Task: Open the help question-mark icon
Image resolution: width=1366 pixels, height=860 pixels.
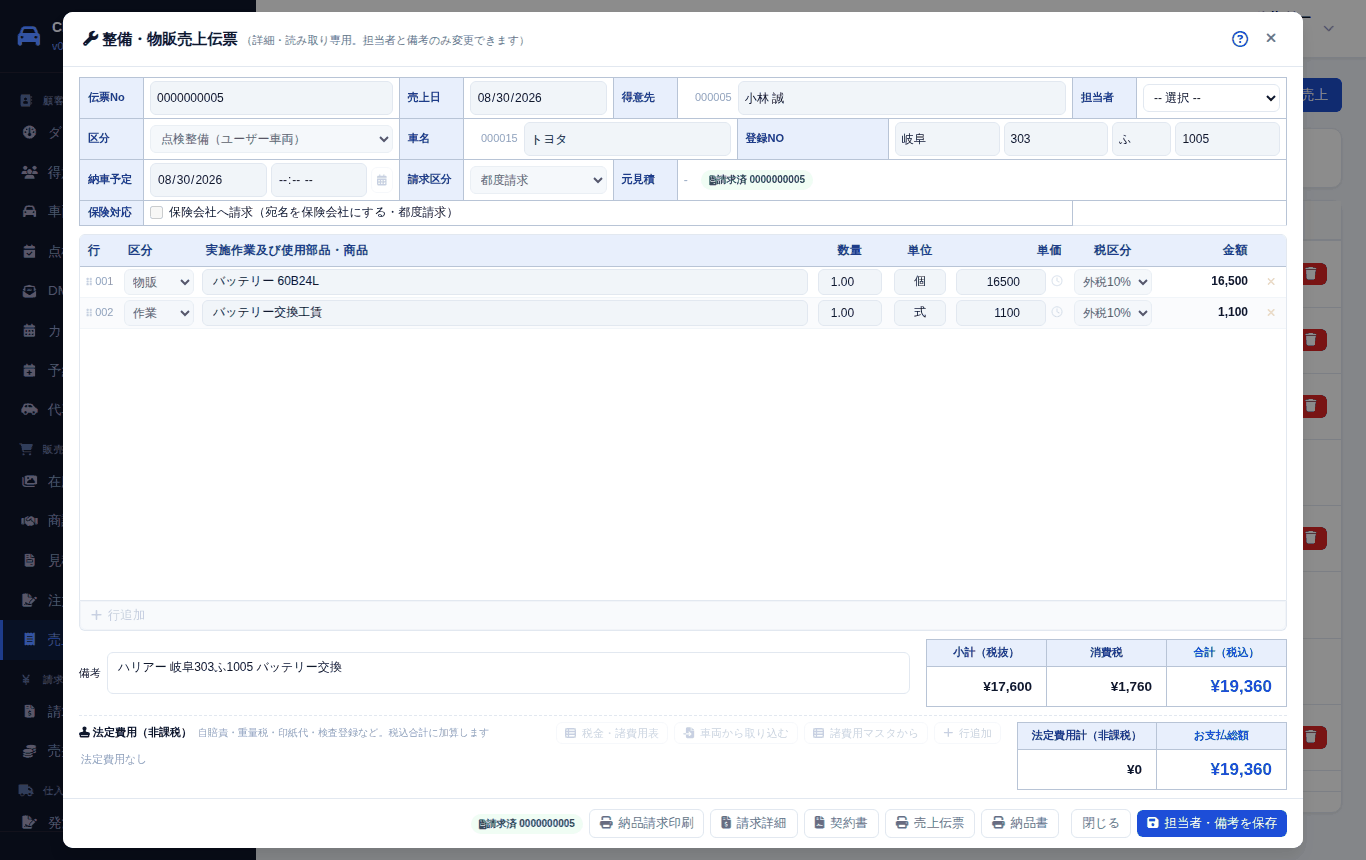Action: pos(1240,39)
